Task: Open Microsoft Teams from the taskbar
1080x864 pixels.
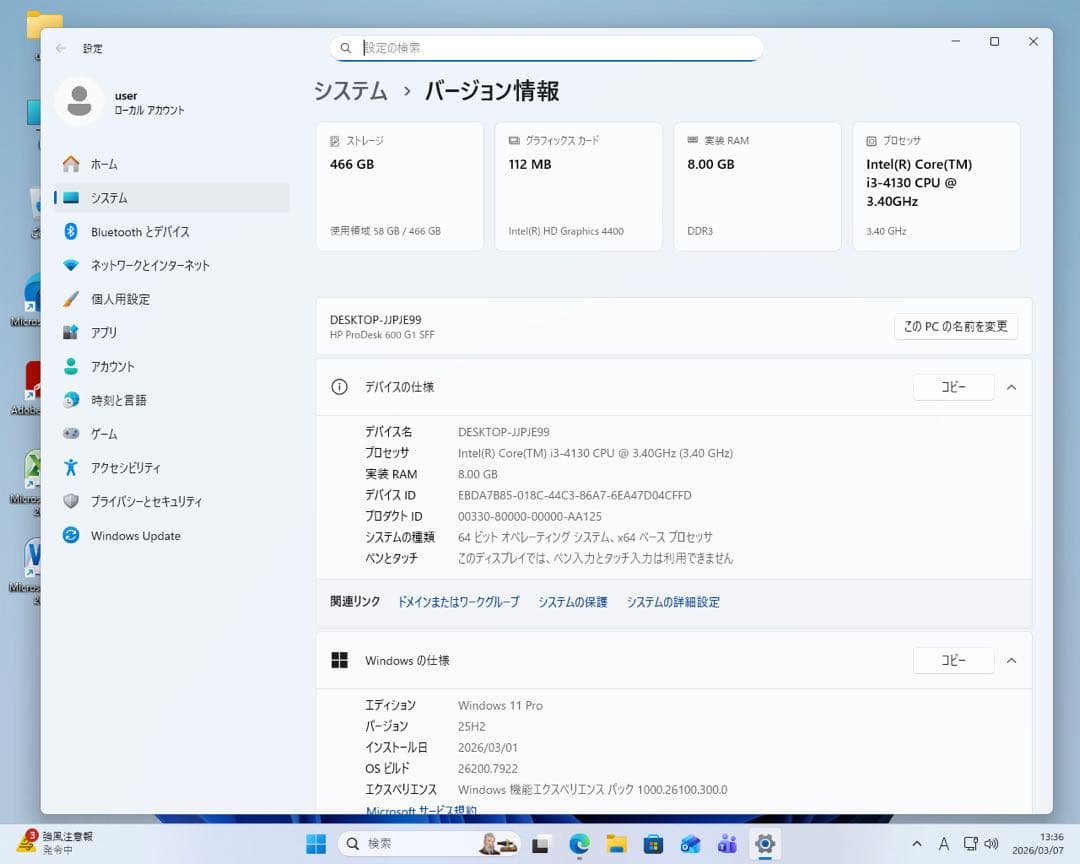Action: pos(727,843)
